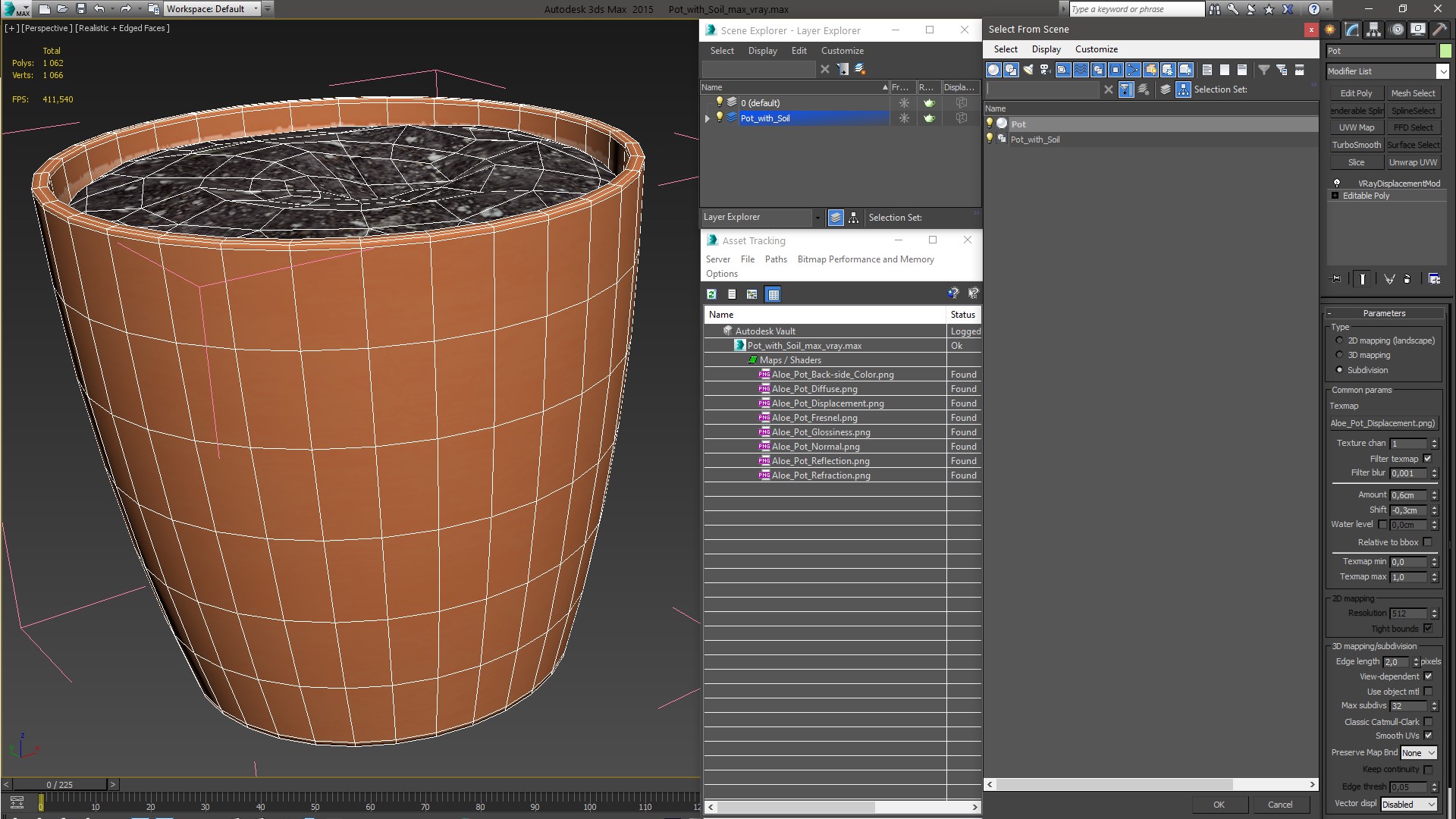The width and height of the screenshot is (1456, 819).
Task: Switch Asset Tracking to table view icon
Action: (773, 294)
